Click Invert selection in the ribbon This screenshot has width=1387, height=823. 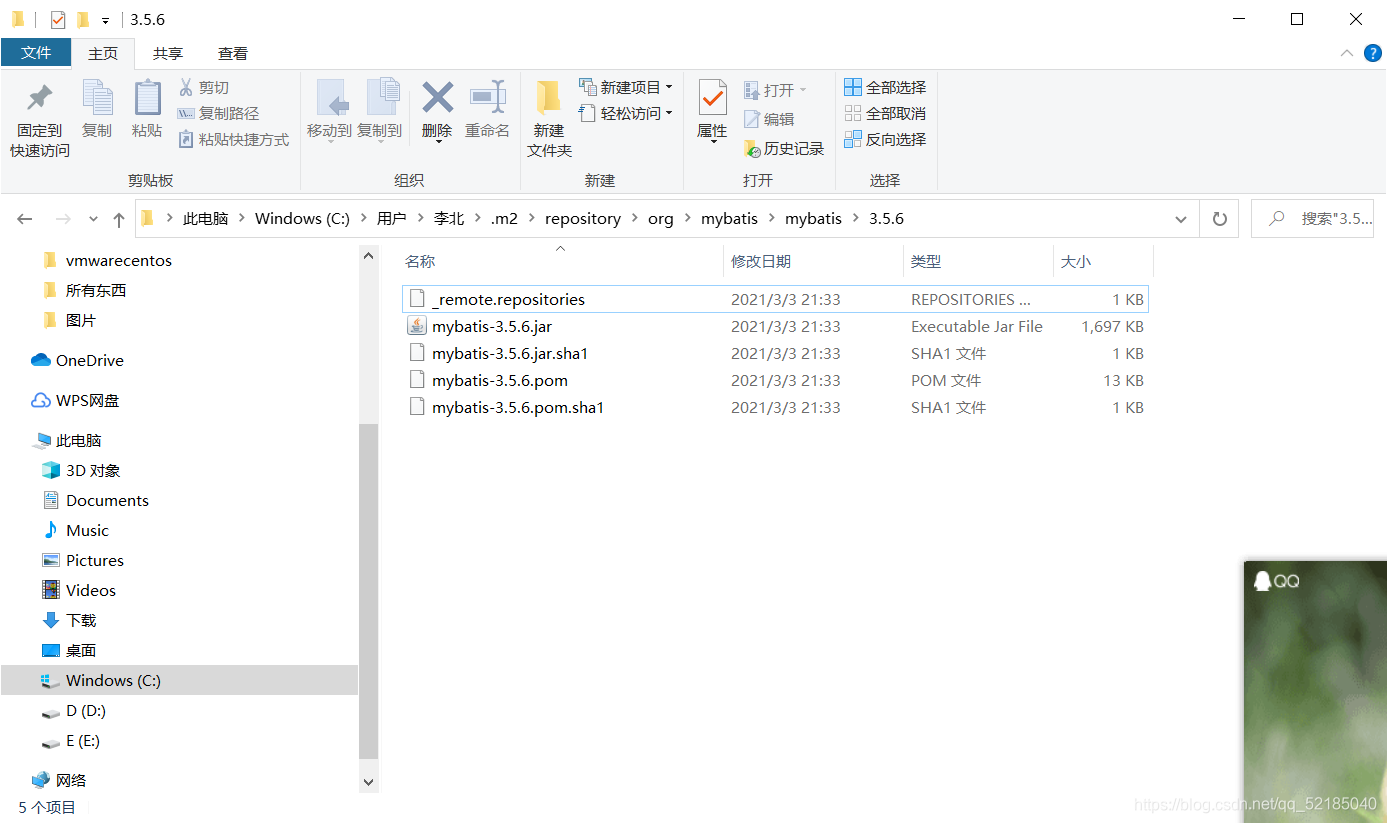tap(885, 140)
